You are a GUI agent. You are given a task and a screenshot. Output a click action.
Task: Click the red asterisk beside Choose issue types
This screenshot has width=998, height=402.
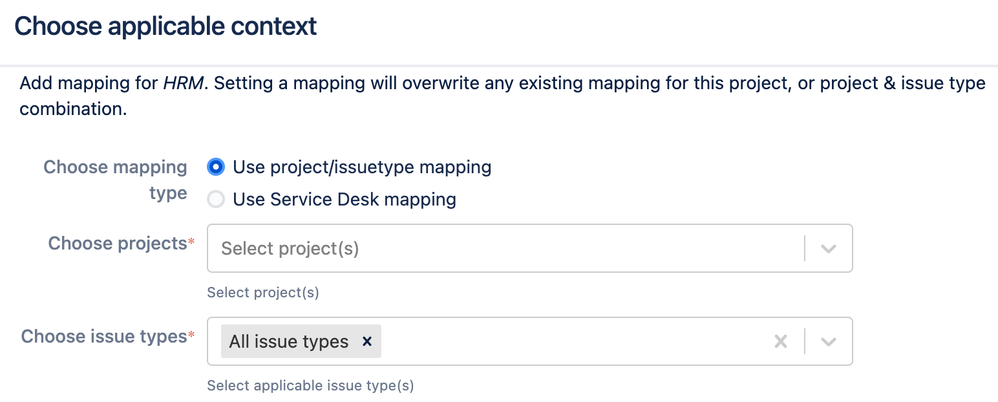click(191, 335)
